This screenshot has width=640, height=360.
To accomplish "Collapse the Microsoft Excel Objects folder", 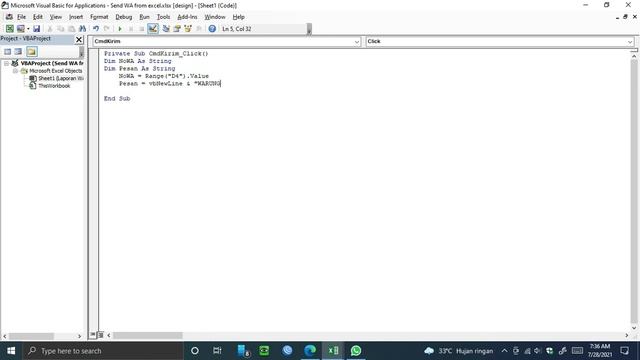I will [x=15, y=71].
